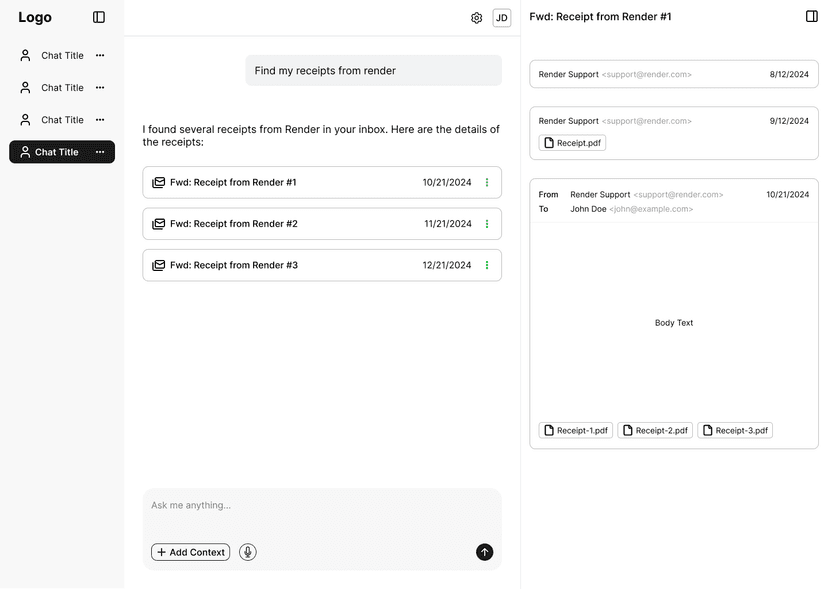Click the recipient john@example.com address

click(x=651, y=209)
